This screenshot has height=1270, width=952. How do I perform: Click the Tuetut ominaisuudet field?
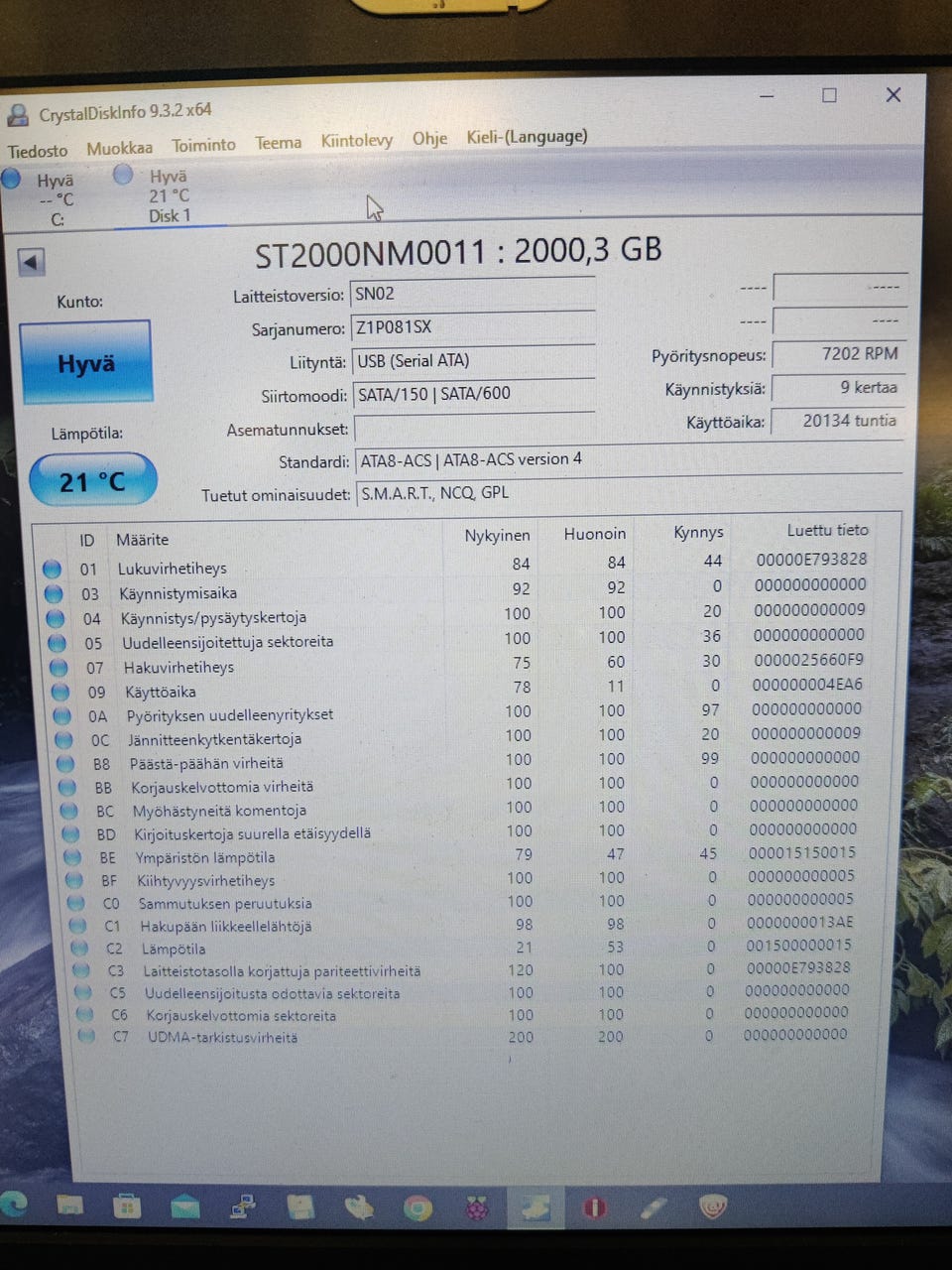click(x=629, y=493)
